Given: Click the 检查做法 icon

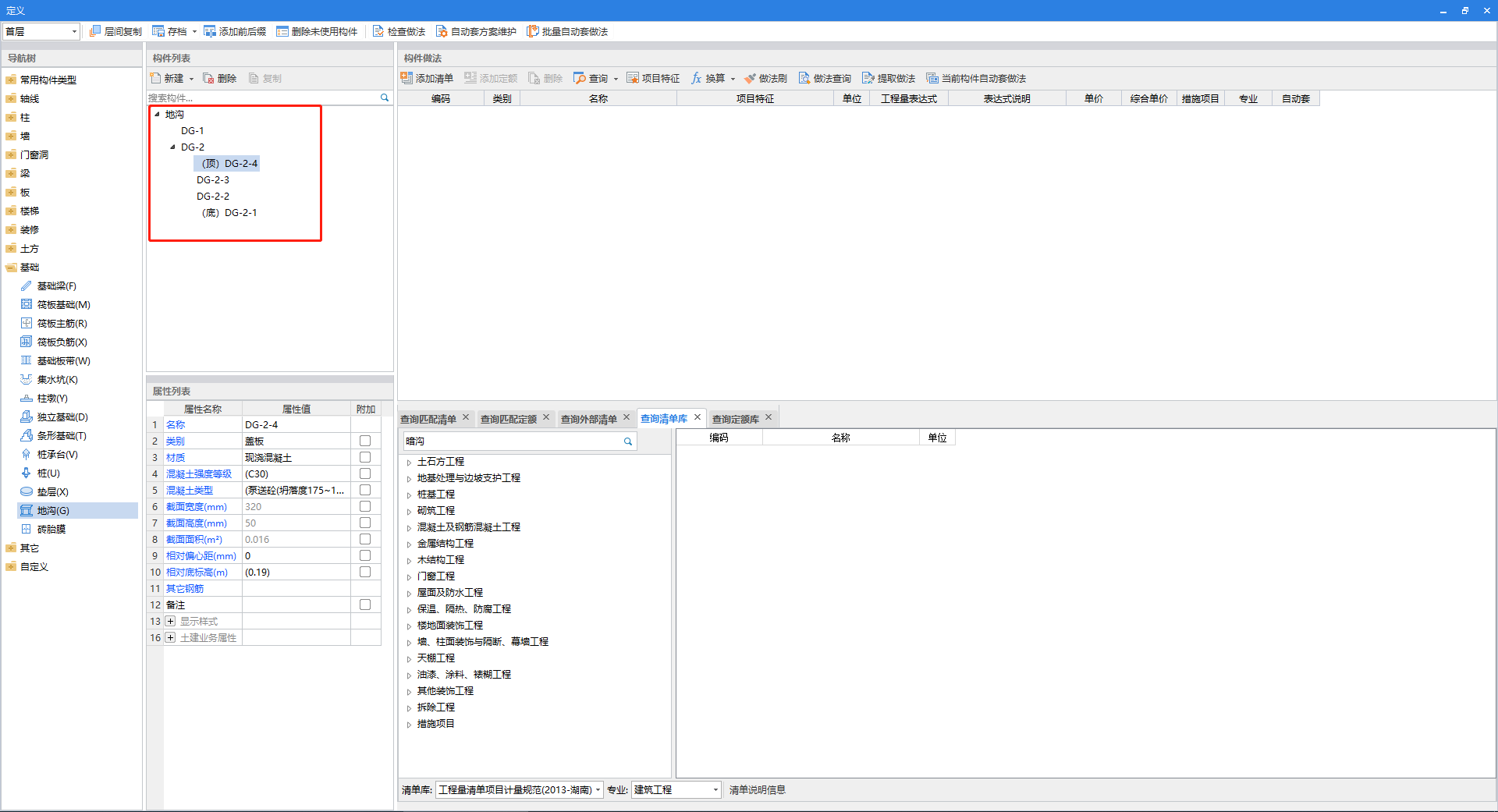Looking at the screenshot, I should (x=378, y=31).
